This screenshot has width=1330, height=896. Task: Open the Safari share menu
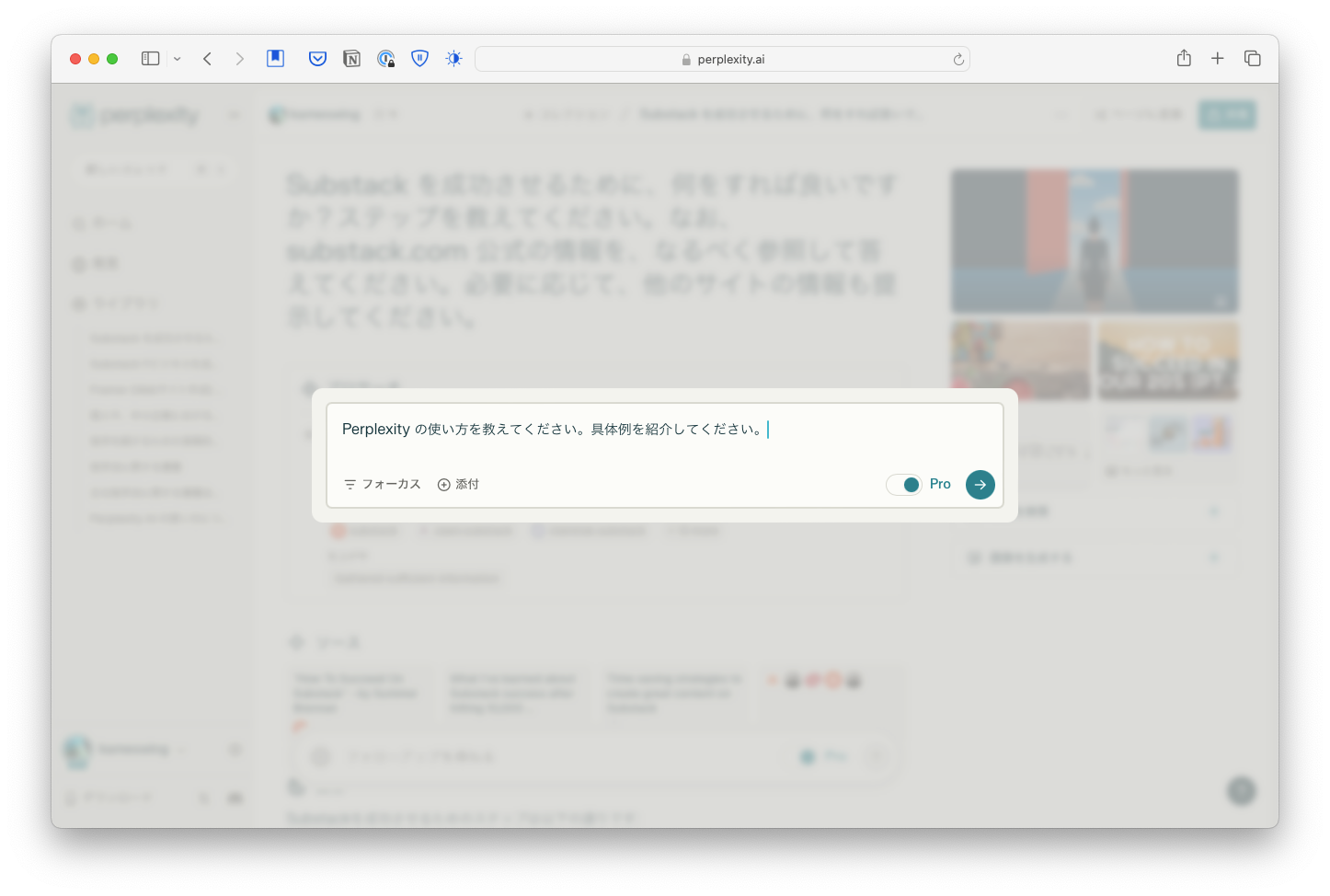[x=1184, y=58]
